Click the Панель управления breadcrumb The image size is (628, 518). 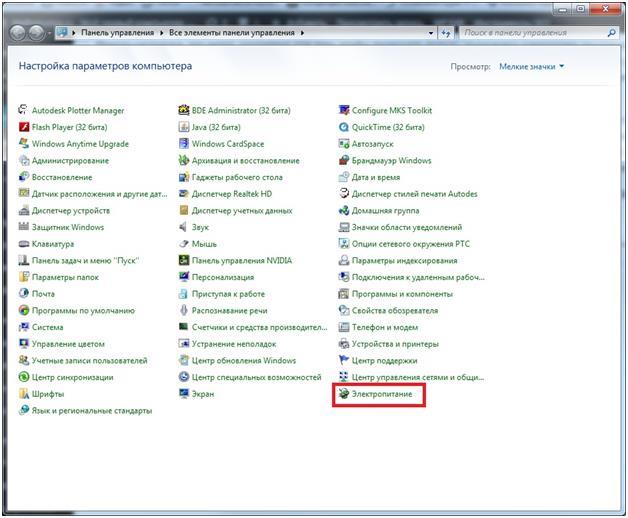pos(117,32)
